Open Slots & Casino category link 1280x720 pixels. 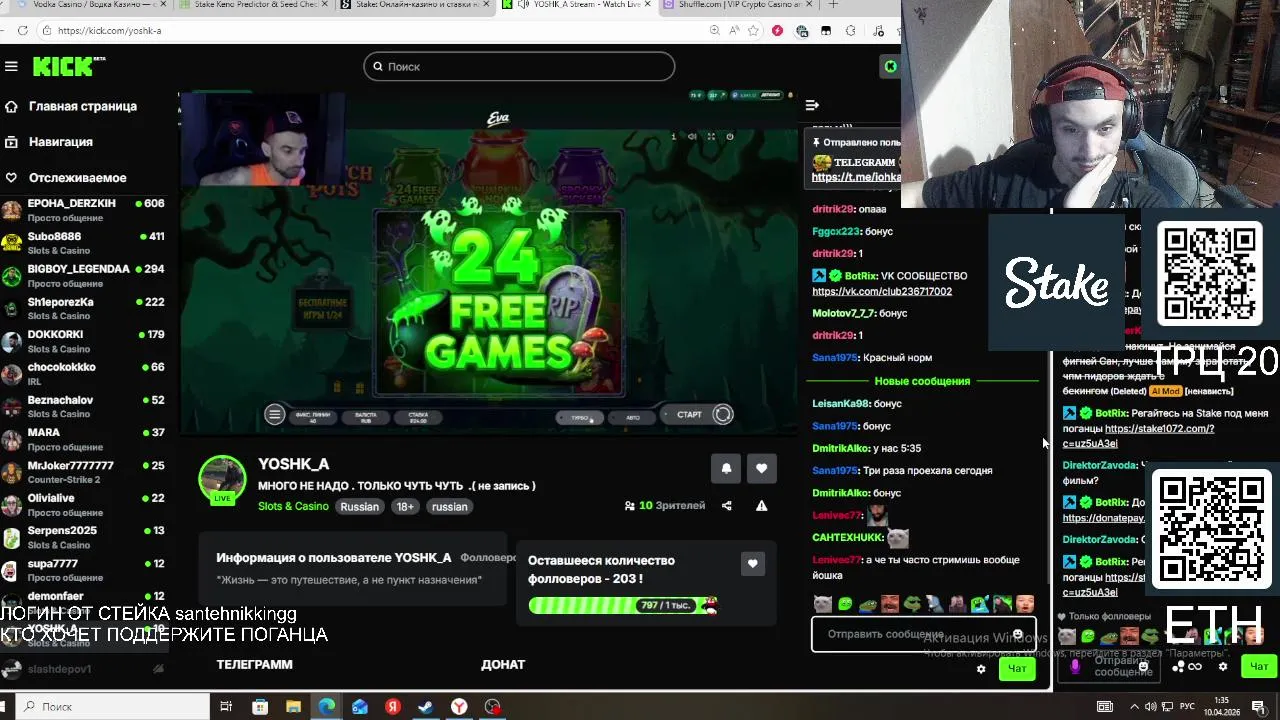[293, 506]
